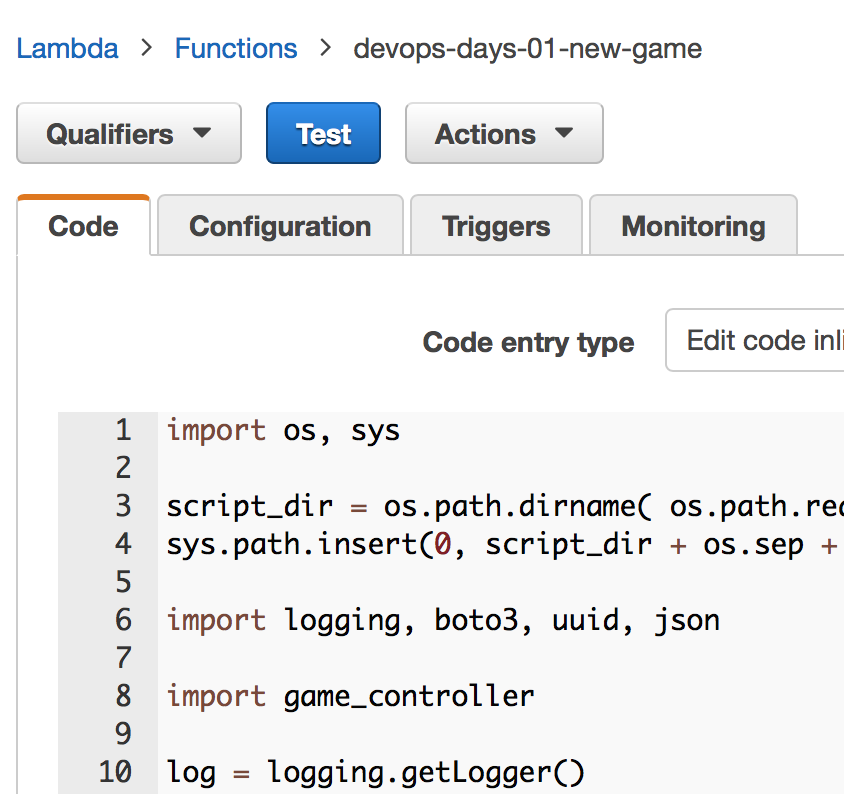Click line number 1 in the gutter
This screenshot has width=844, height=794.
122,430
